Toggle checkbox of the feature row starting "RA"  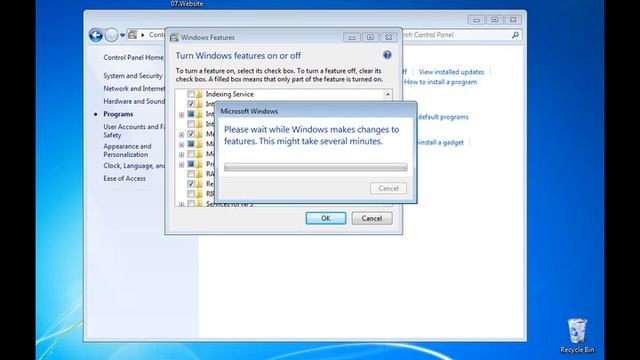coord(191,174)
